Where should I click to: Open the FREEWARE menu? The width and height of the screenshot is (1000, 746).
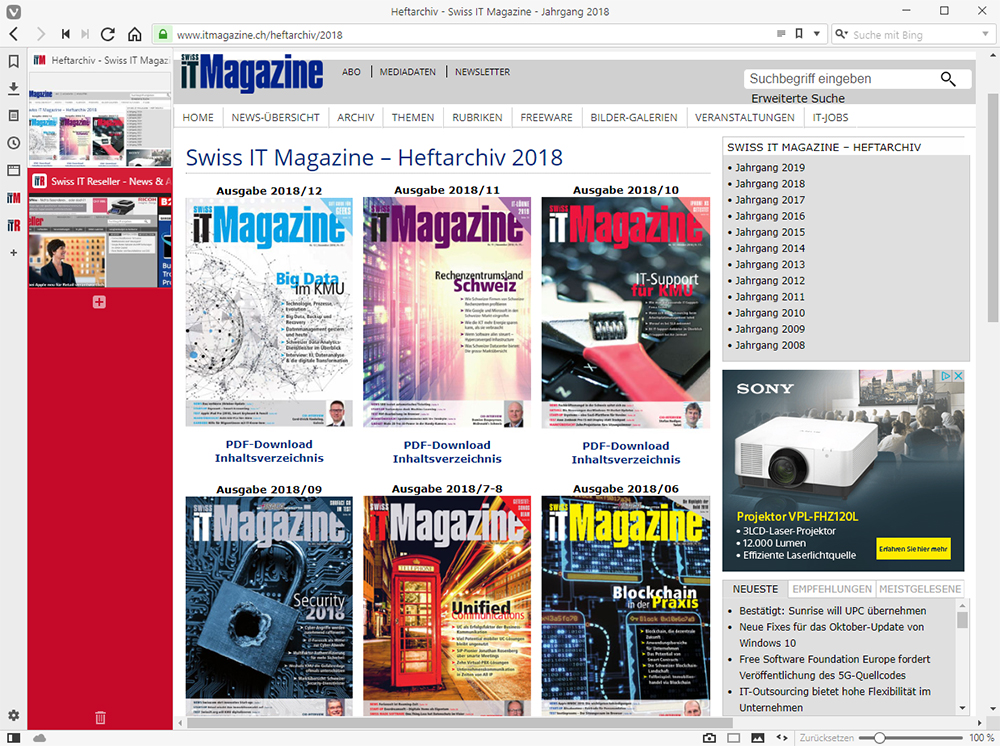tap(547, 117)
